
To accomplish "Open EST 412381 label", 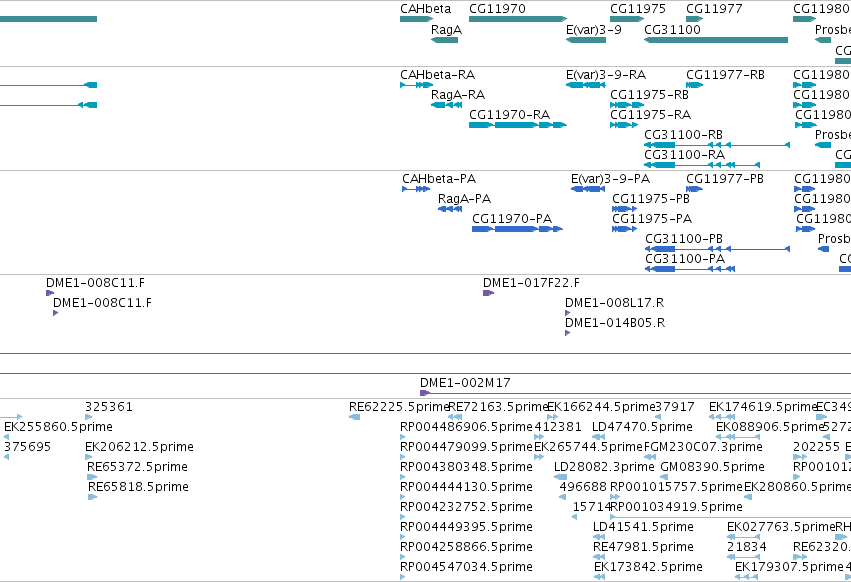I will point(558,427).
